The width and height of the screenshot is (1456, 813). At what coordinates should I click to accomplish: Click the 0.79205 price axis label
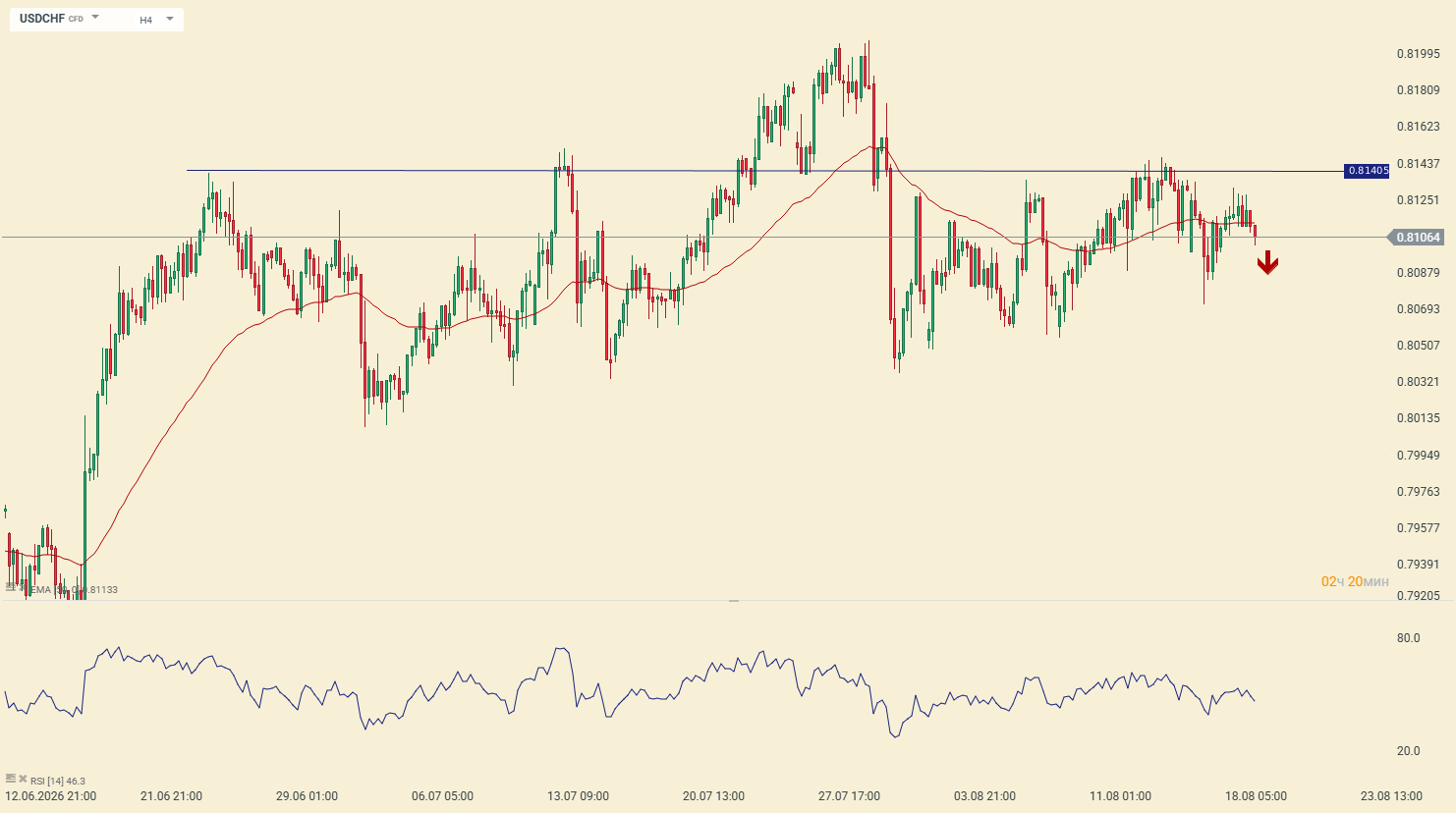[1419, 596]
